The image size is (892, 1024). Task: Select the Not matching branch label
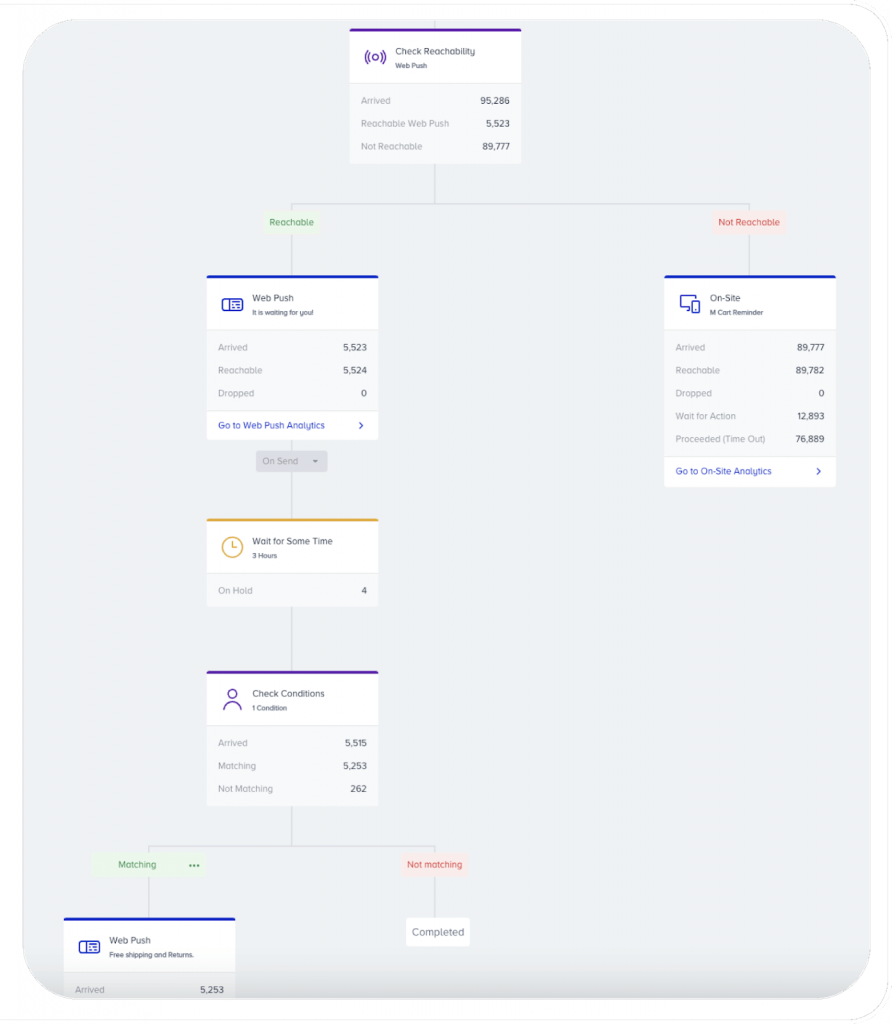click(x=434, y=865)
